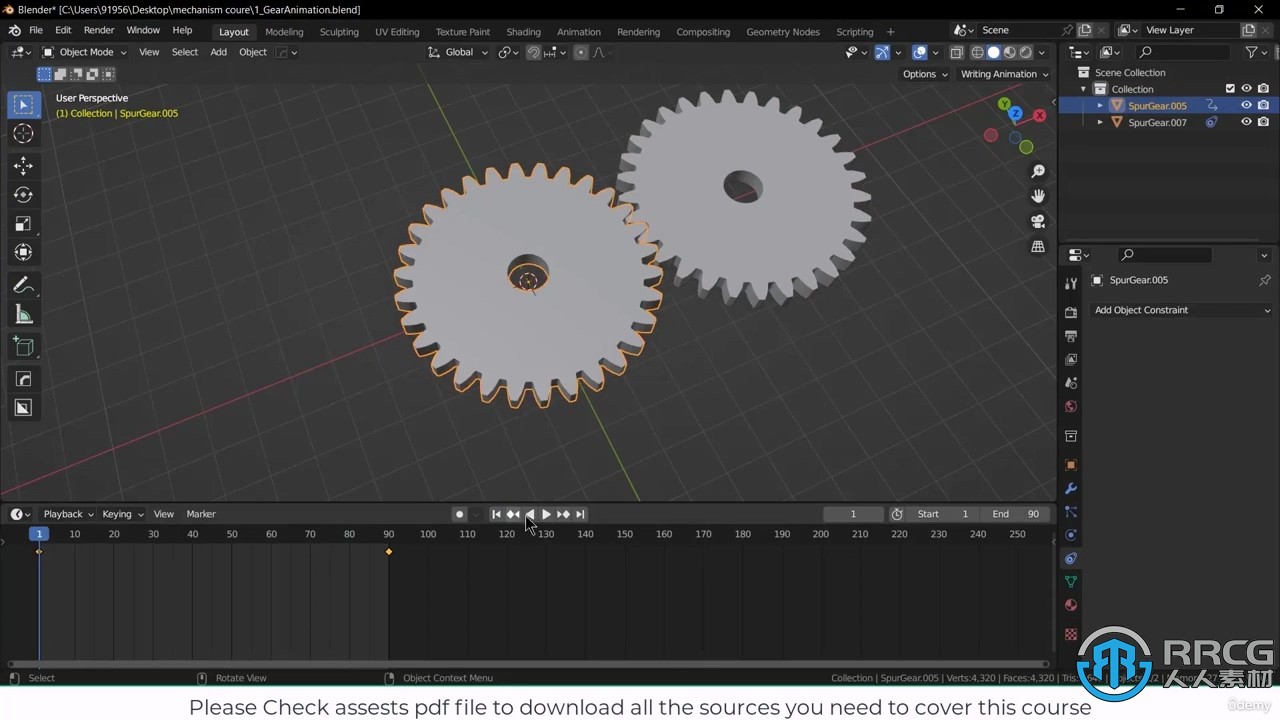The width and height of the screenshot is (1280, 720).
Task: Click the pan view hand icon
Action: pyautogui.click(x=1038, y=196)
